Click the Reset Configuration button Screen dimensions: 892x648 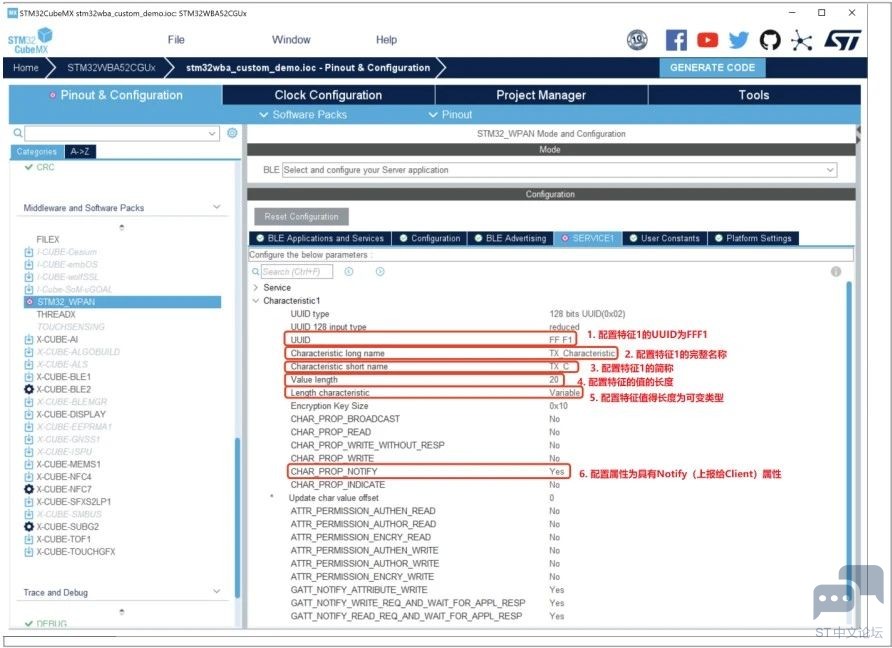302,216
